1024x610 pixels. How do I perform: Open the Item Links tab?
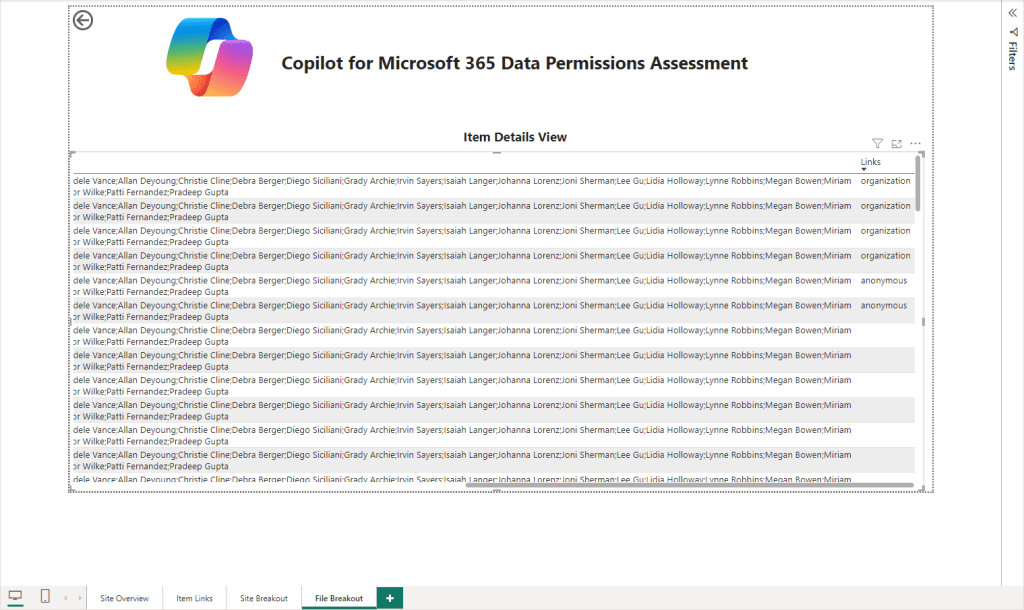point(194,598)
